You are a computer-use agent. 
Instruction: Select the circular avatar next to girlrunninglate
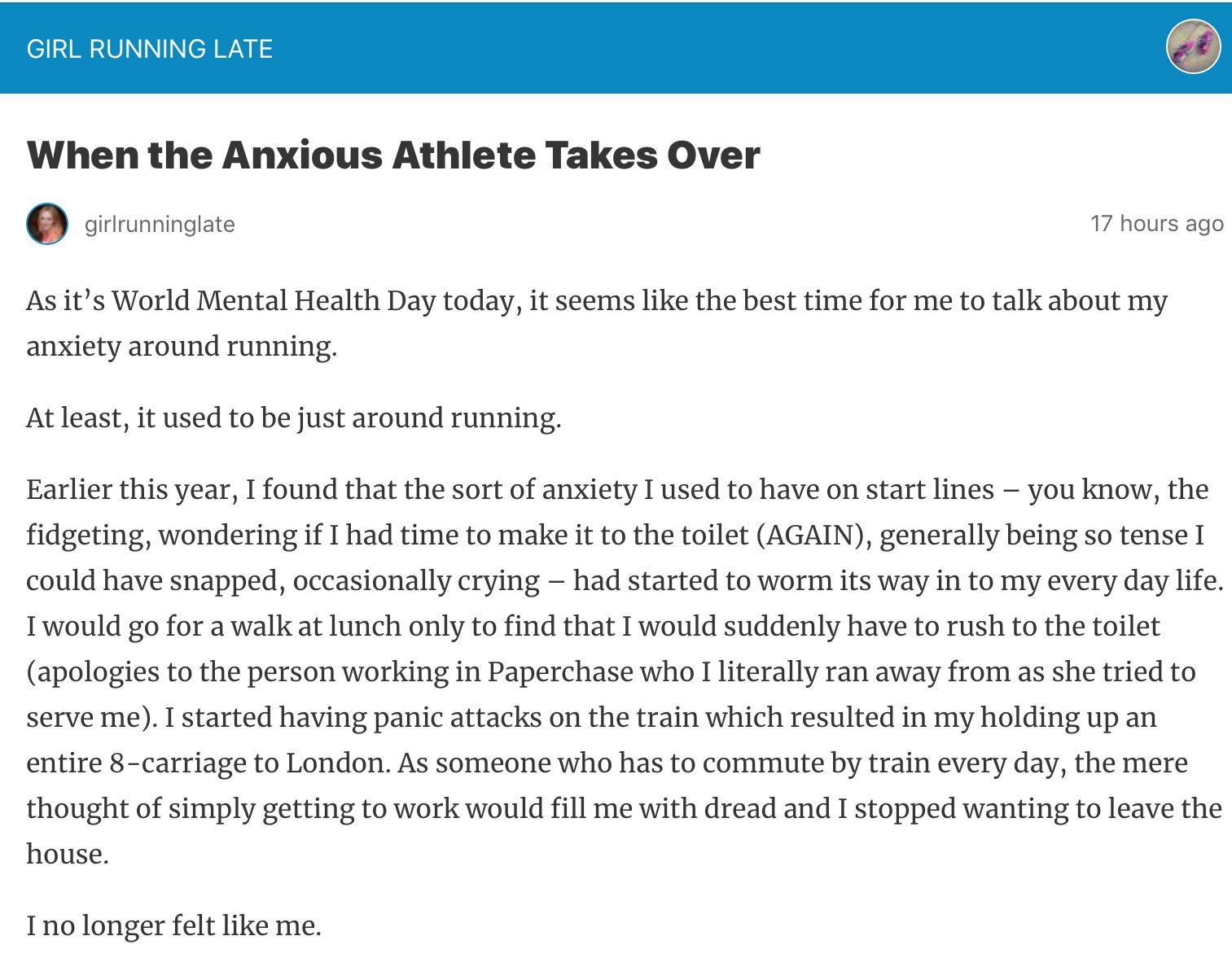[x=48, y=225]
